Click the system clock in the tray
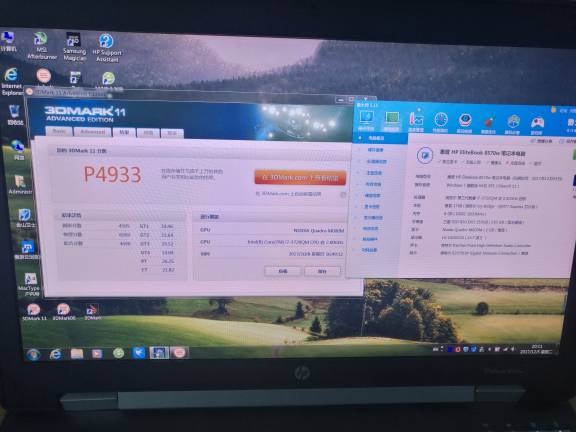This screenshot has height=432, width=576. coord(537,349)
